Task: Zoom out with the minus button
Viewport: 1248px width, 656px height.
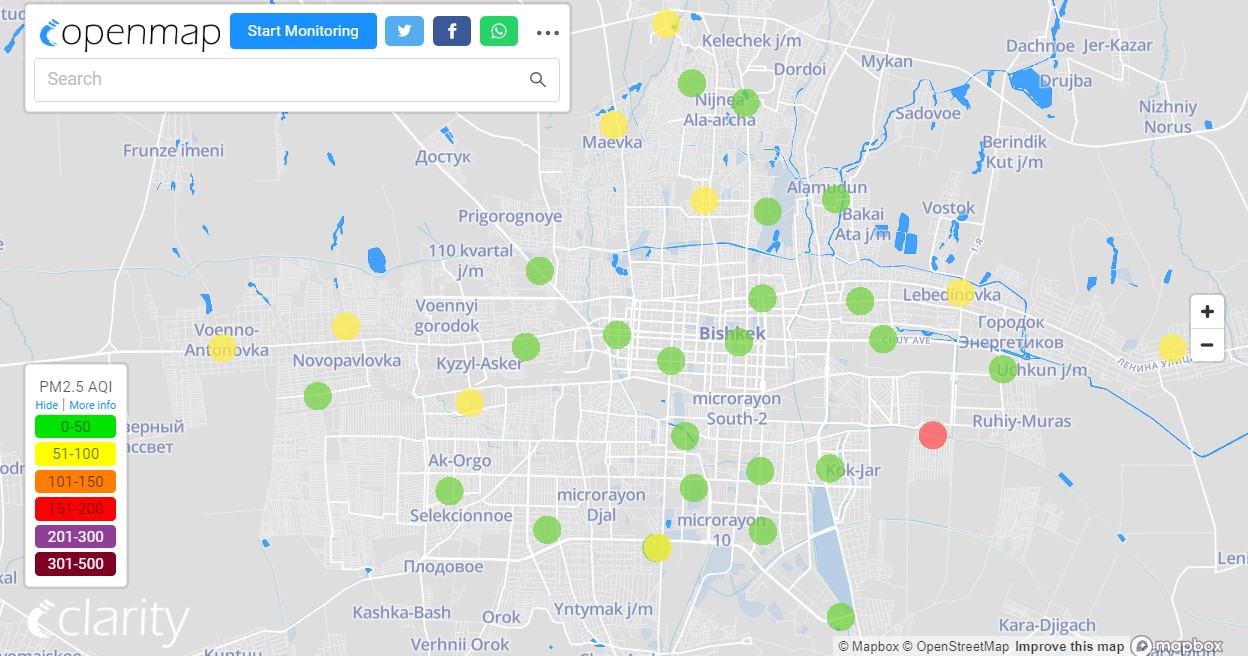Action: pos(1207,345)
